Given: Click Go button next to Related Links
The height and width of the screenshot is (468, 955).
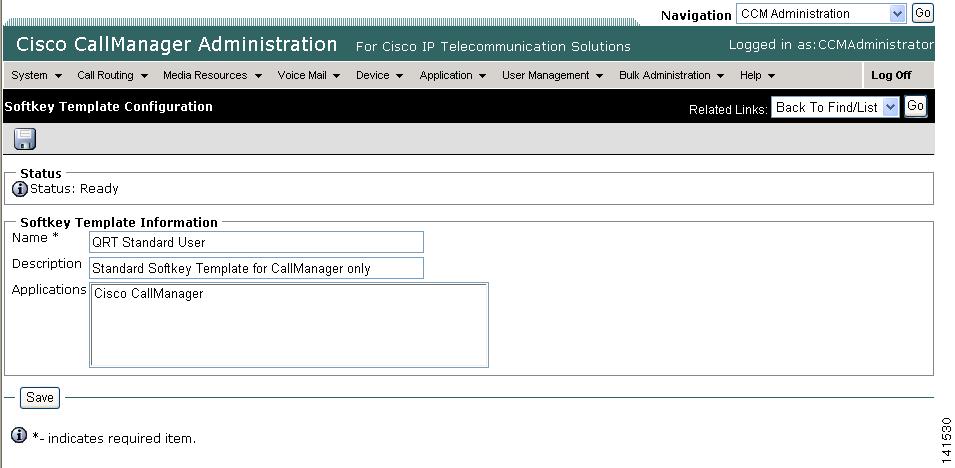Looking at the screenshot, I should point(915,107).
